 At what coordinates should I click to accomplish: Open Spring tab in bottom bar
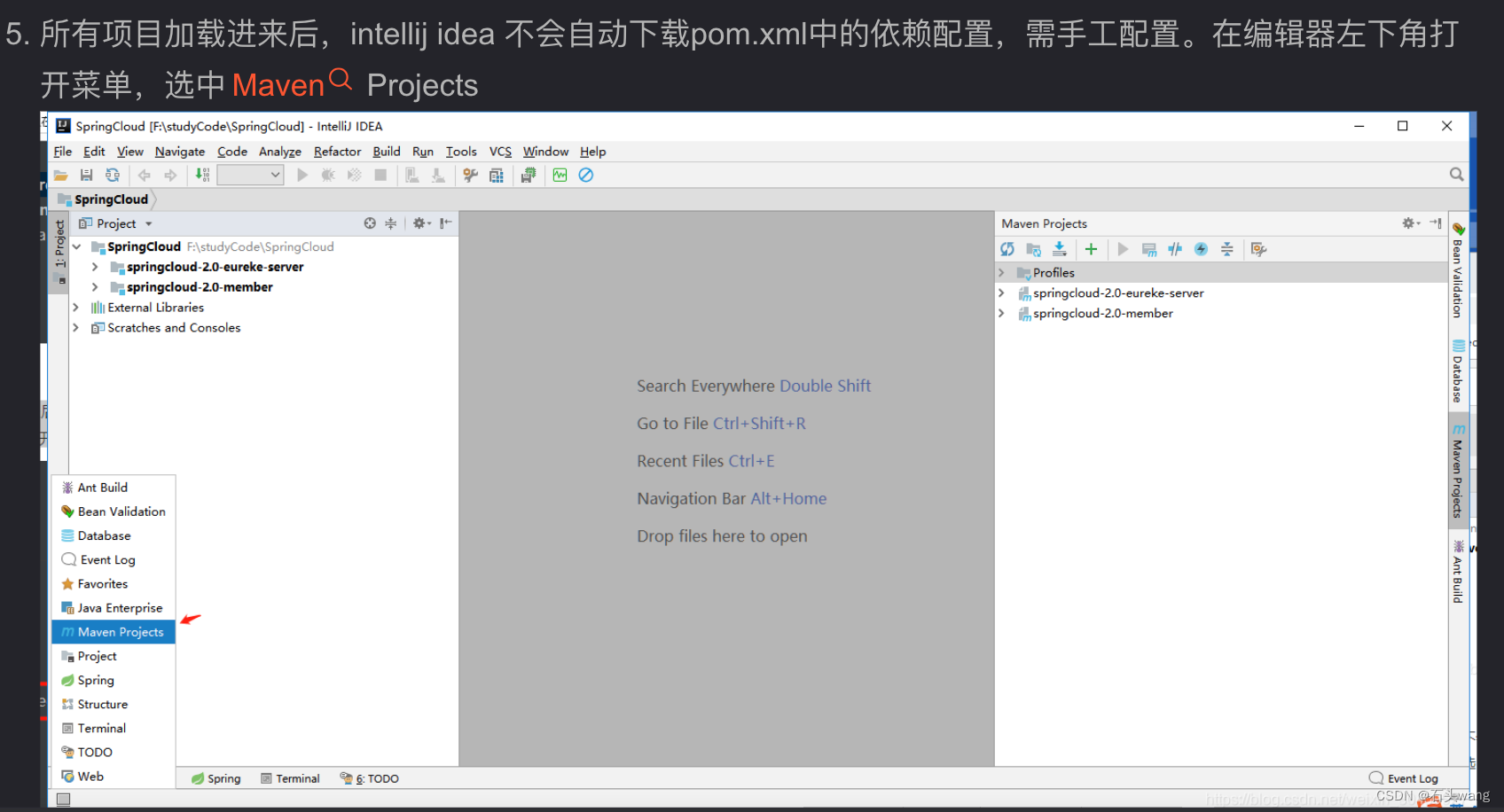click(x=215, y=778)
